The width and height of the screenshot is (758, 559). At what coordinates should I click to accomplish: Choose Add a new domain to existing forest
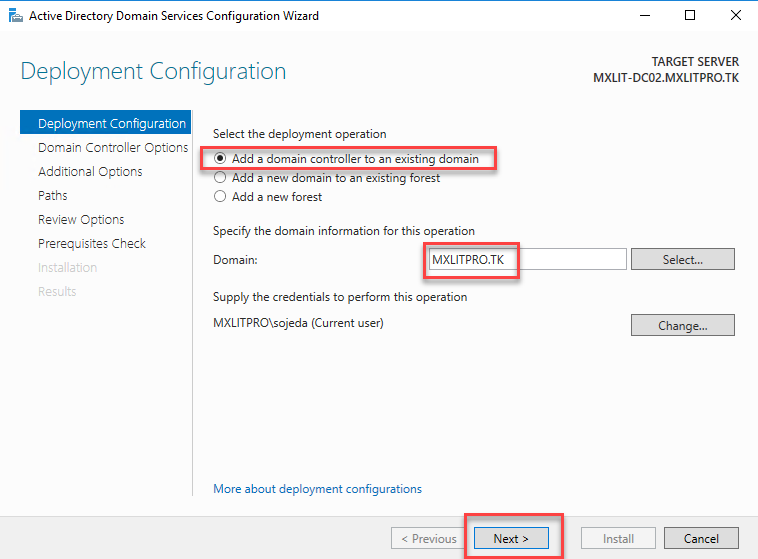coord(220,178)
